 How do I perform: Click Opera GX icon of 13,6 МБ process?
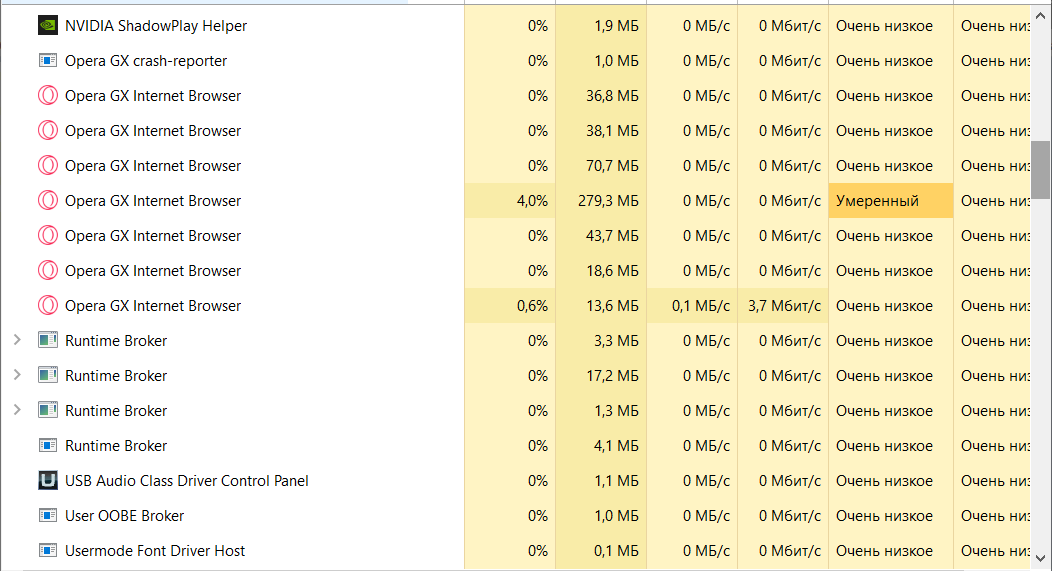tap(47, 306)
